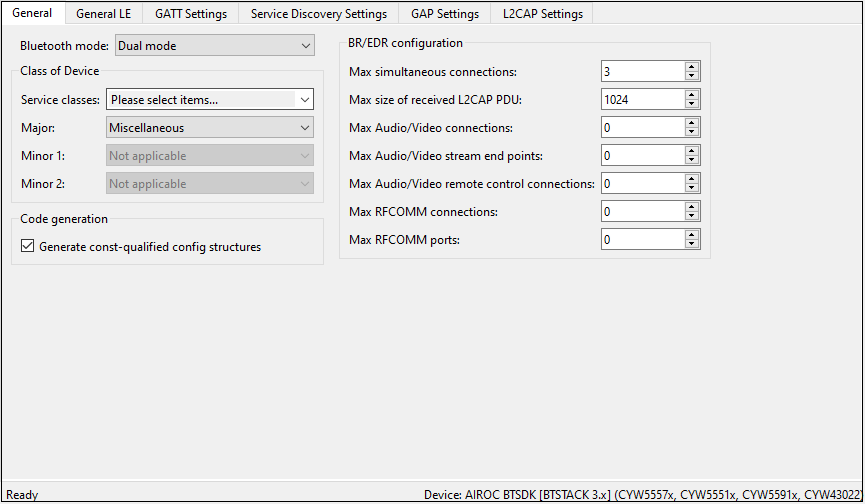
Task: Increase Max RFCOMM connections using up arrow
Action: point(692,207)
